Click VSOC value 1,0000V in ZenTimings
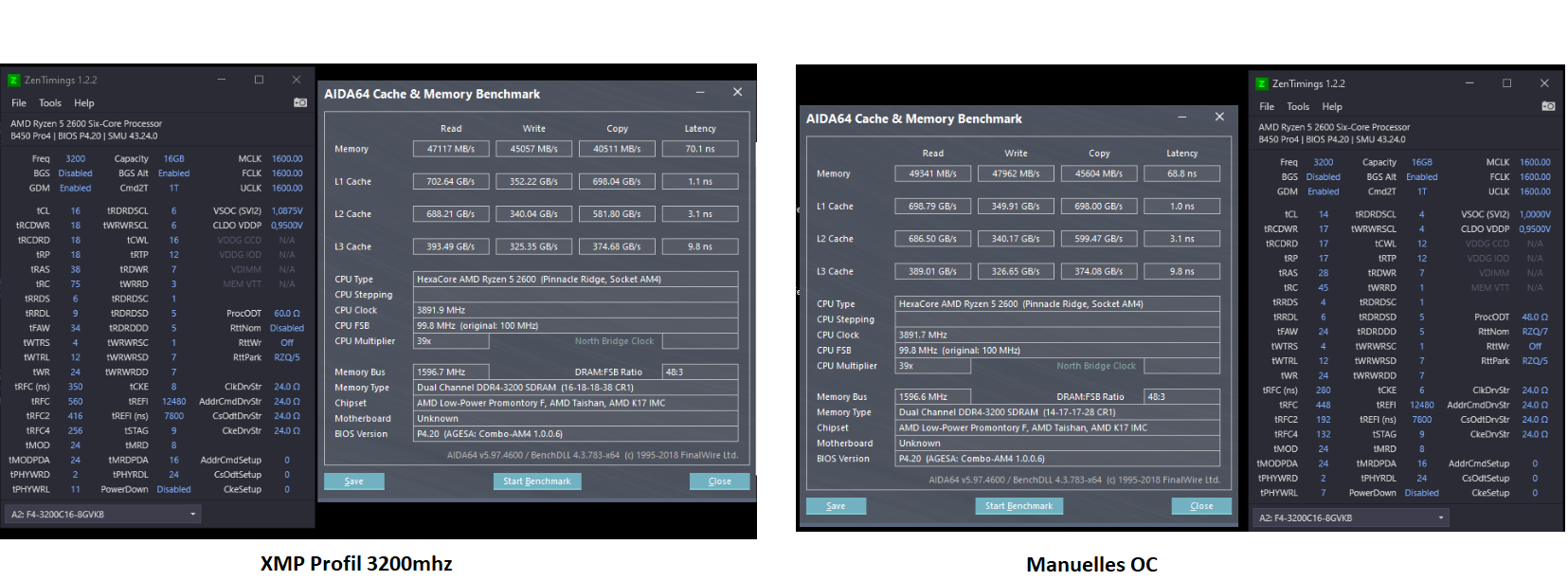 tap(1535, 215)
